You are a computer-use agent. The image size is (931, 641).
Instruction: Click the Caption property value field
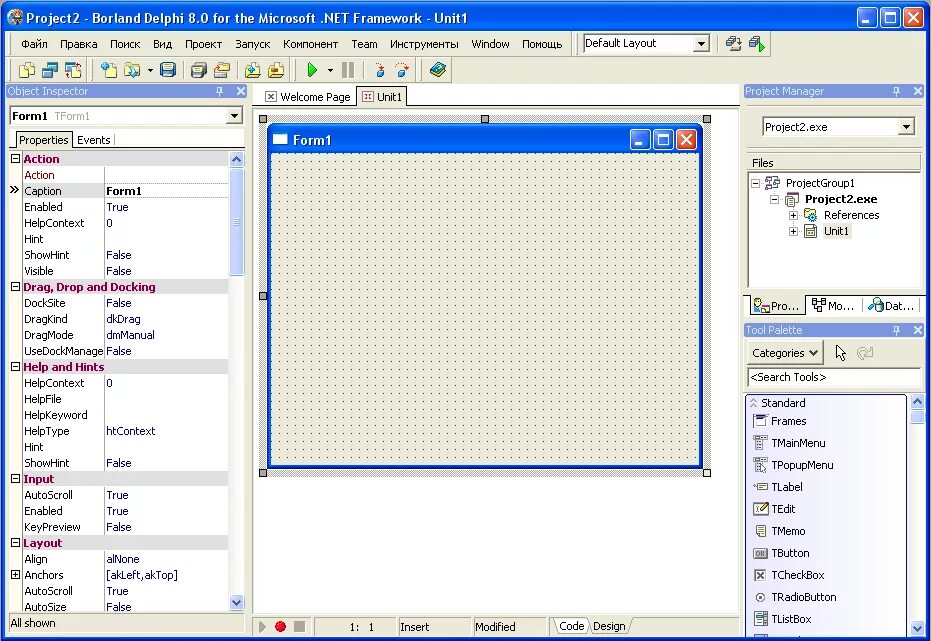166,191
